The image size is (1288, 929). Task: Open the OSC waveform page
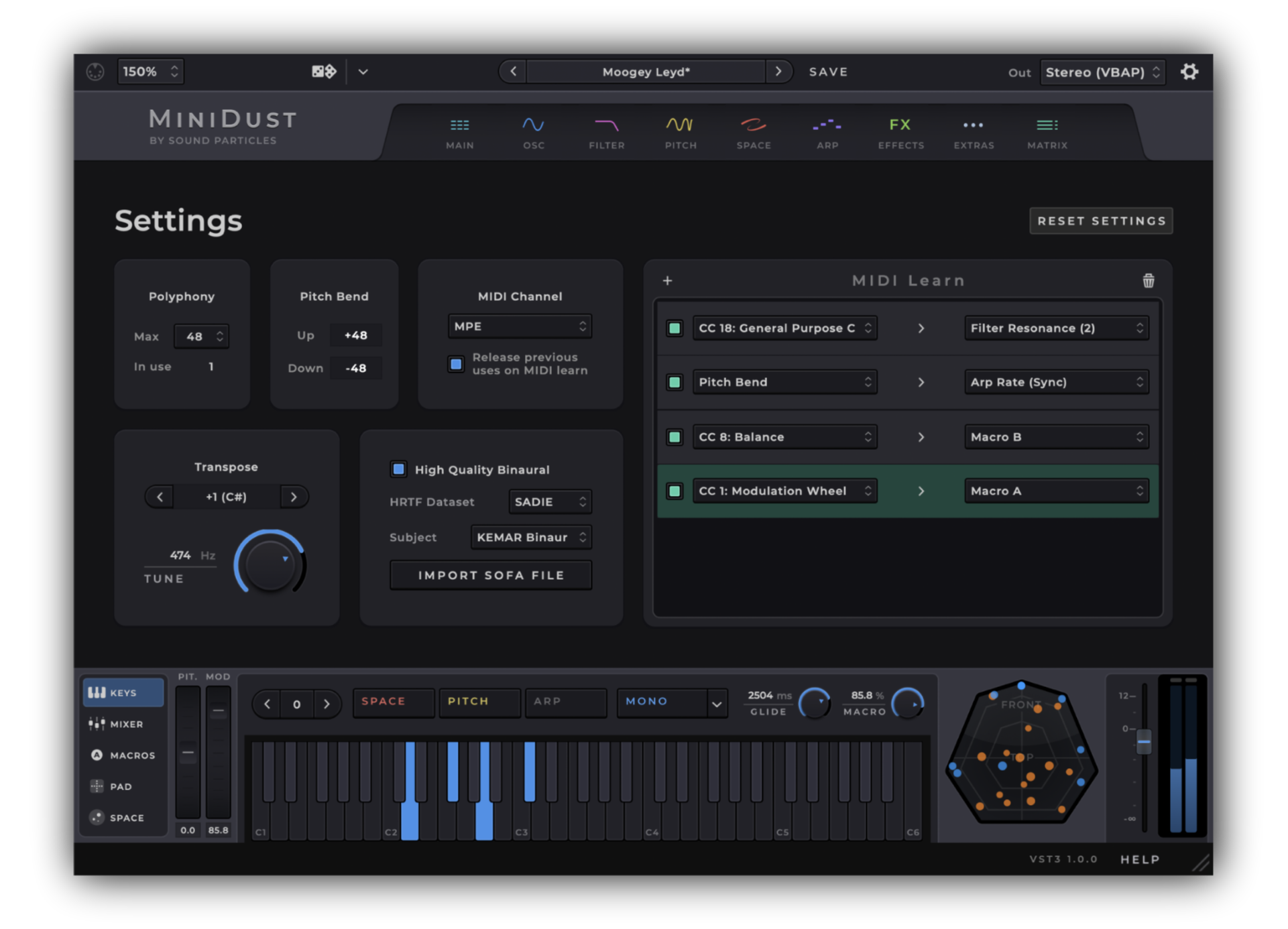(x=533, y=132)
